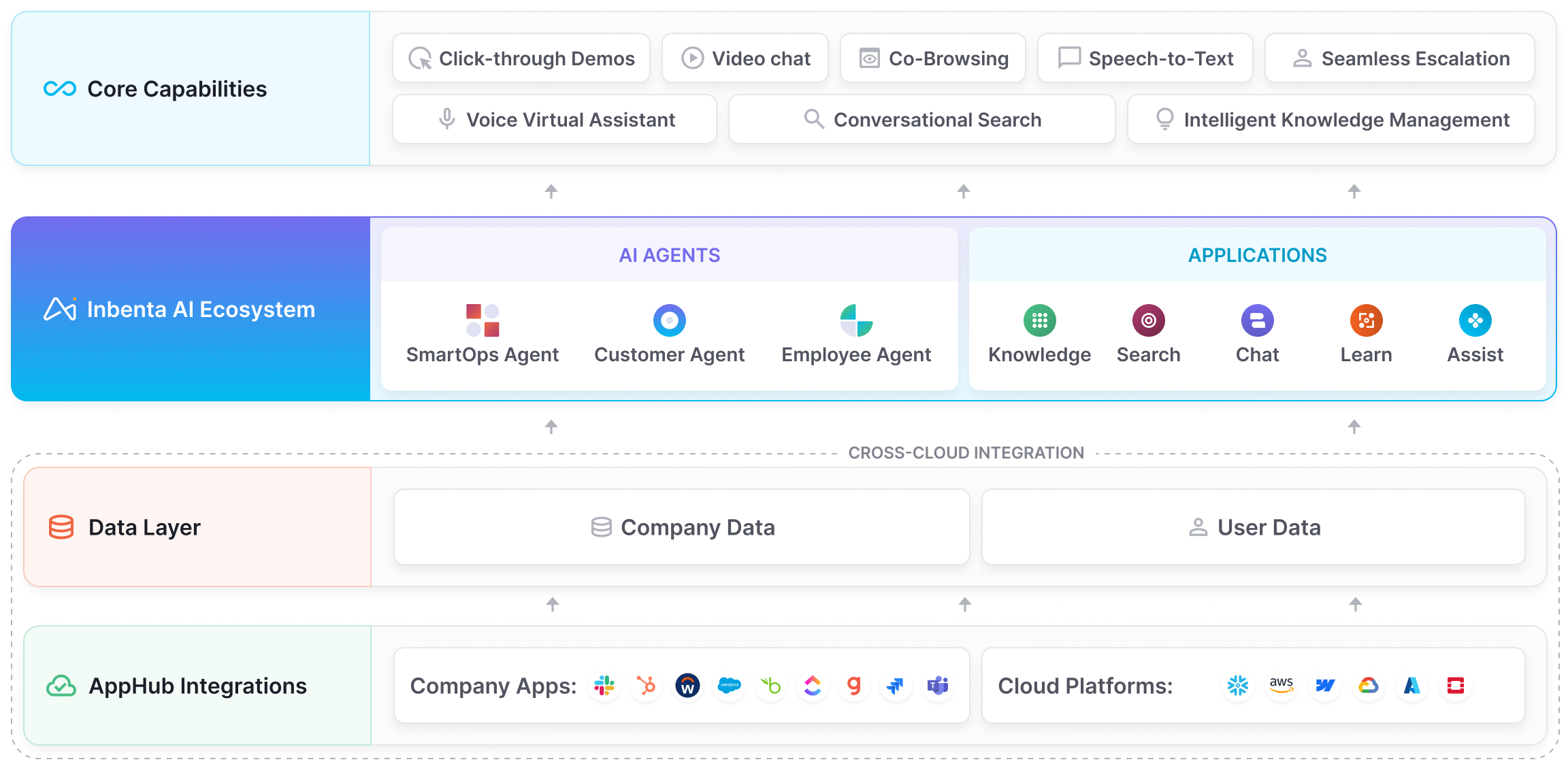Select the orange database Data Layer icon
This screenshot has height=781, width=1568.
tap(61, 527)
